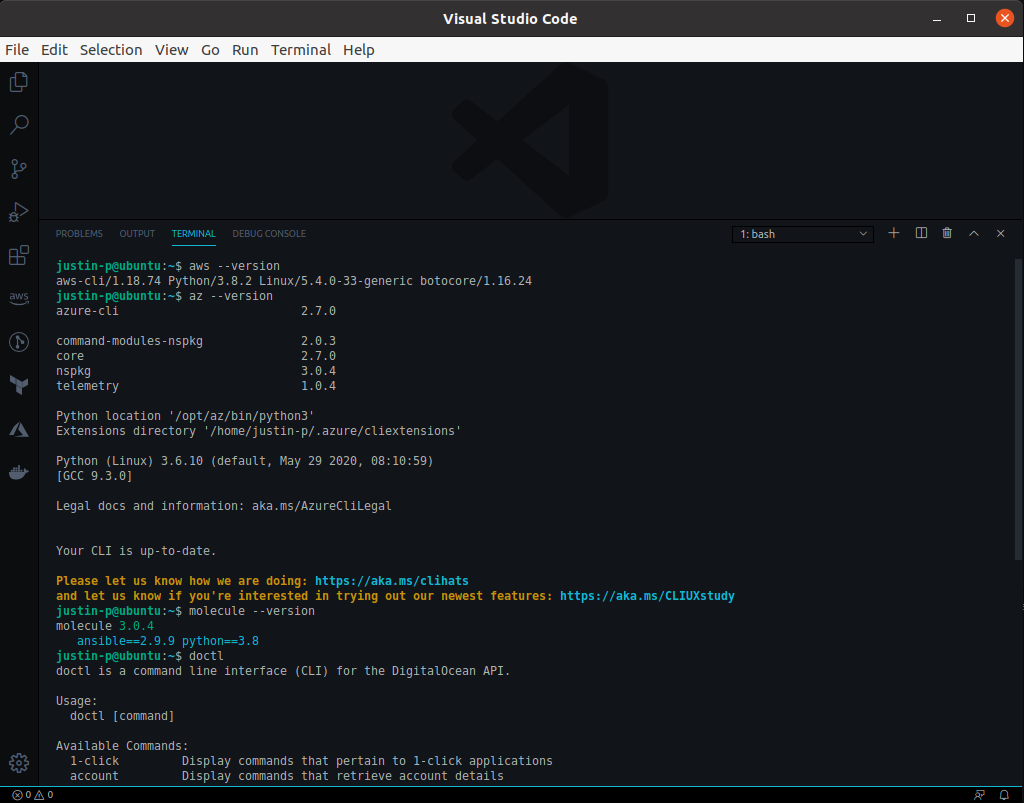The width and height of the screenshot is (1024, 803).
Task: Follow the https://aka.ms/clihats link
Action: click(392, 581)
